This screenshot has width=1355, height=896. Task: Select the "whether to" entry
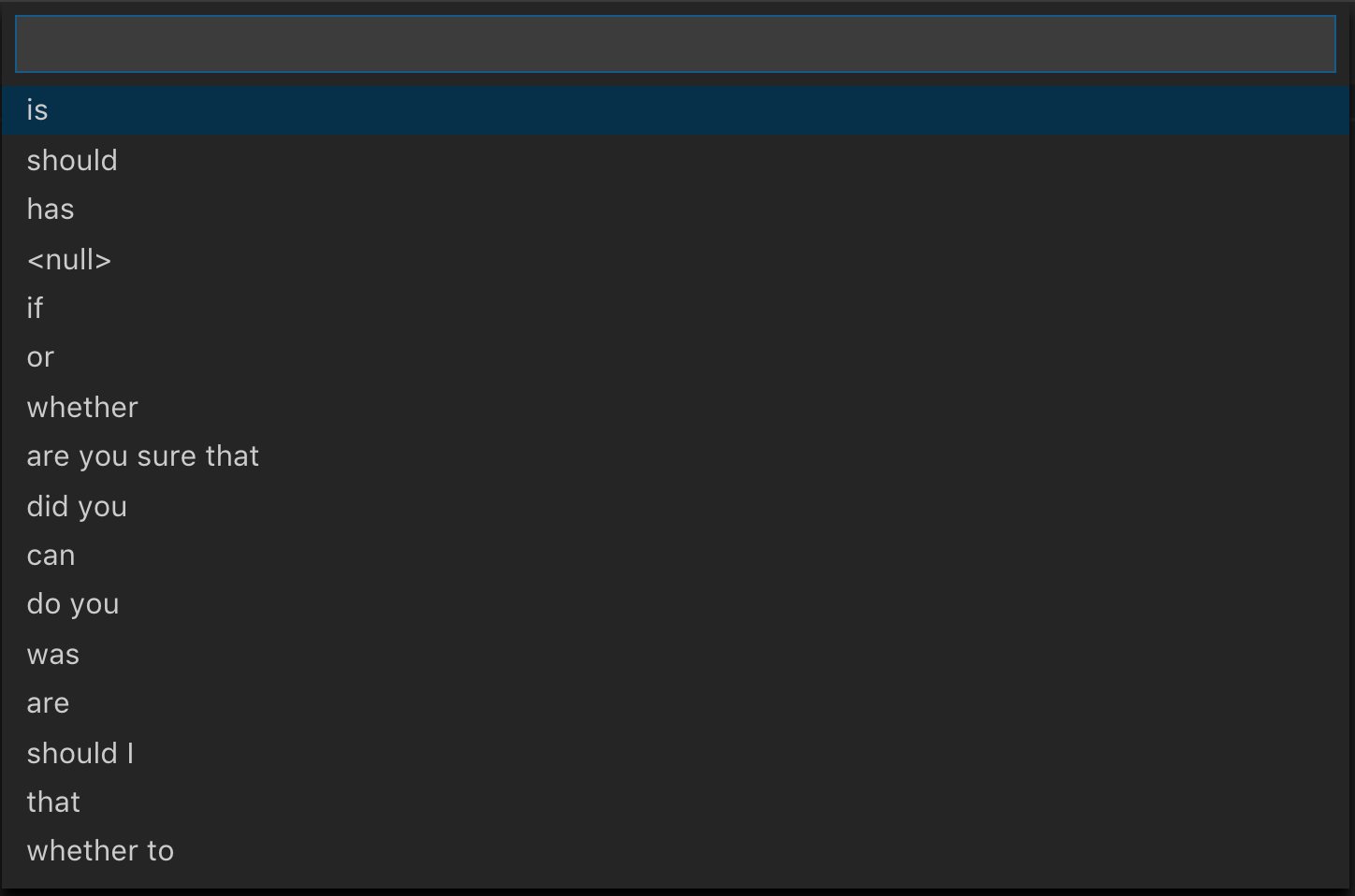click(x=675, y=851)
